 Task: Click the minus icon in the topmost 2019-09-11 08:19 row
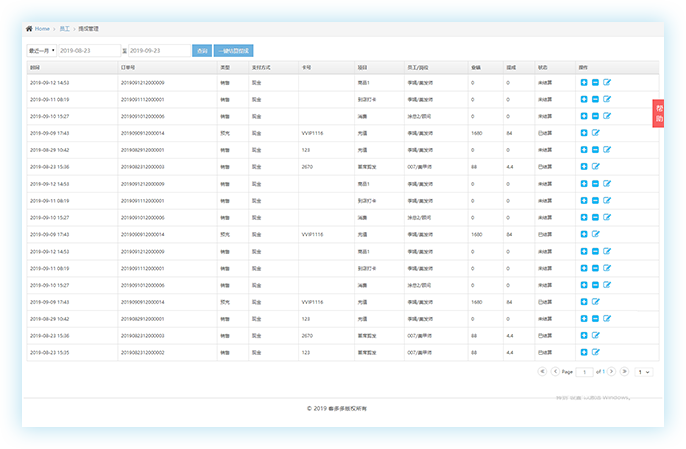click(x=595, y=99)
